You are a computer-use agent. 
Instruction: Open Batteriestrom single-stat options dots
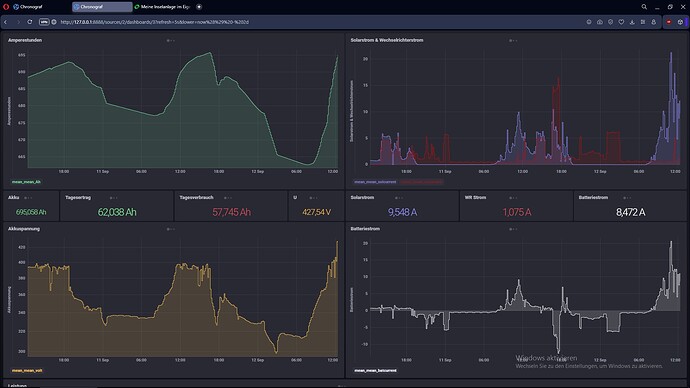point(627,198)
